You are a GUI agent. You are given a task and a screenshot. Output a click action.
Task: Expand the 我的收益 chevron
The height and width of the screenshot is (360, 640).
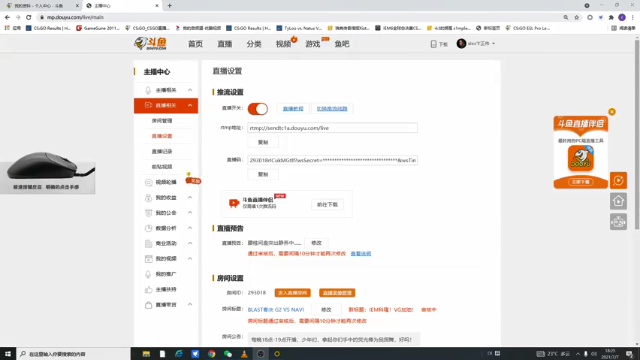click(190, 198)
